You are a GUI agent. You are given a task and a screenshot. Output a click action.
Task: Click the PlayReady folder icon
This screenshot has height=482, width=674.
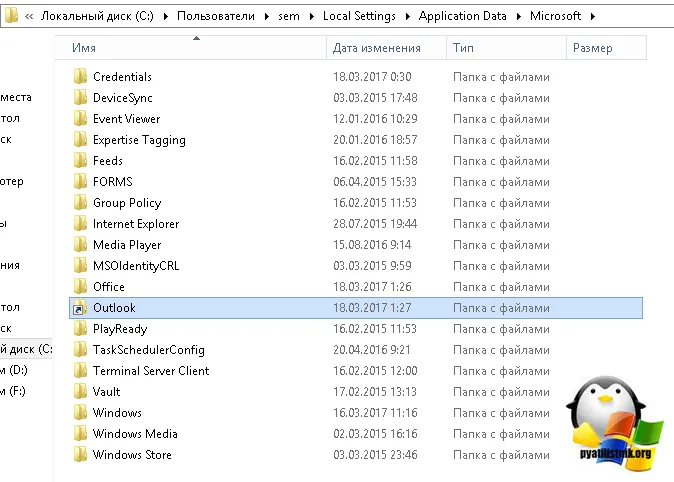coord(80,329)
